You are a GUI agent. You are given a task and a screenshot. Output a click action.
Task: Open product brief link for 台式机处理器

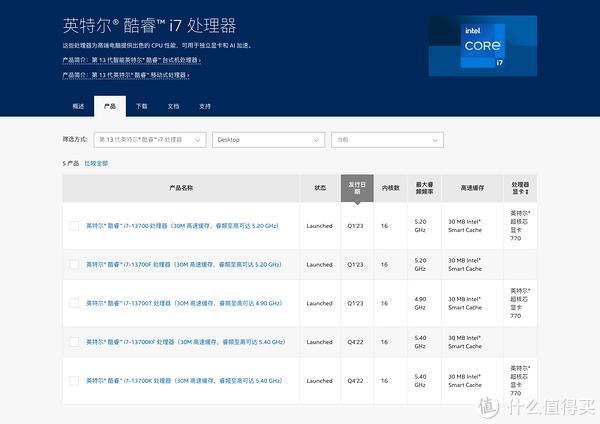pyautogui.click(x=132, y=60)
